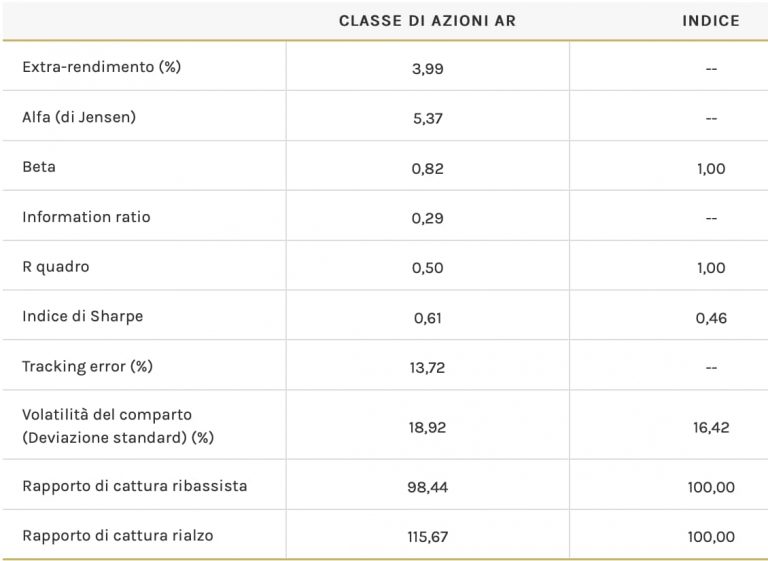Viewport: 768px width, 561px height.
Task: Click the Alfa (di Jensen) label
Action: tap(79, 117)
